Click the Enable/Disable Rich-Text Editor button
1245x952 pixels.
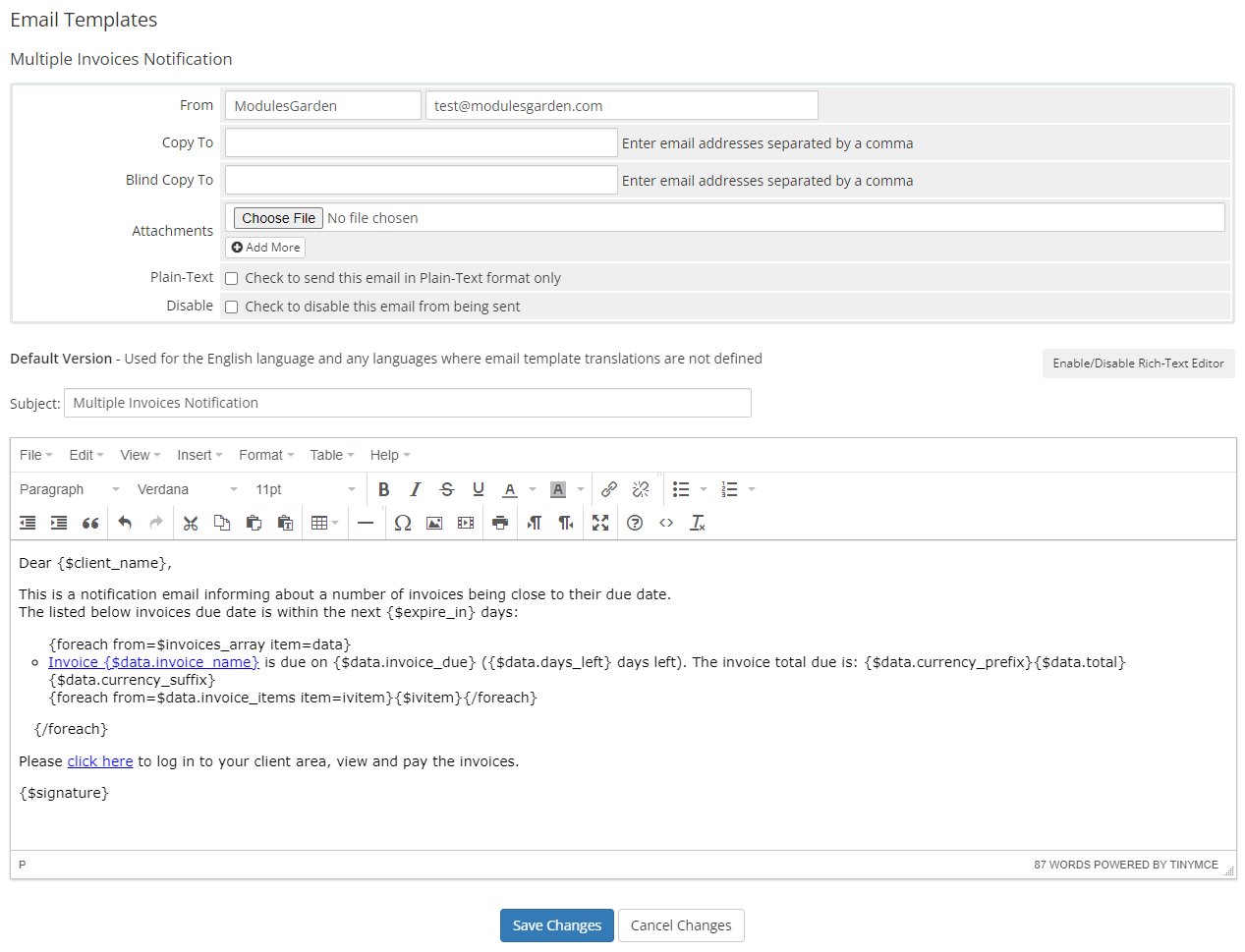1138,364
